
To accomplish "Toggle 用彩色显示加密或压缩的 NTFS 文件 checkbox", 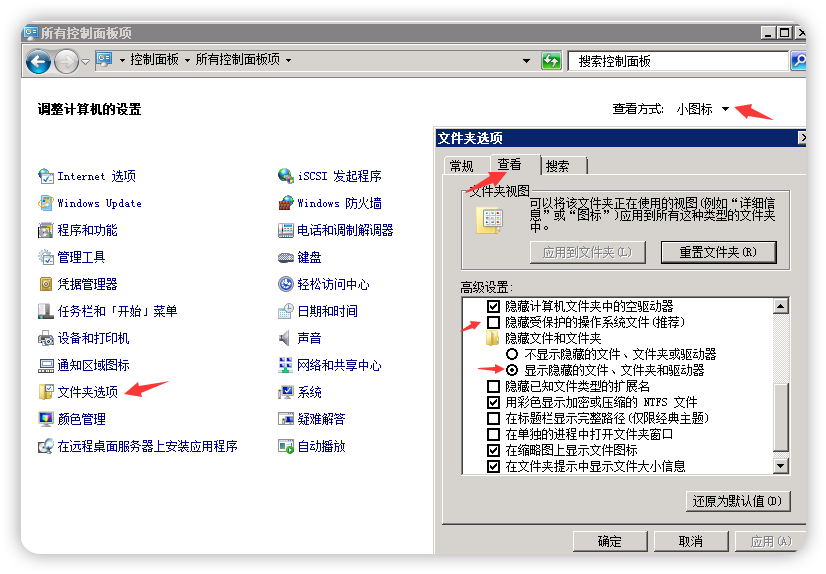I will (x=493, y=402).
